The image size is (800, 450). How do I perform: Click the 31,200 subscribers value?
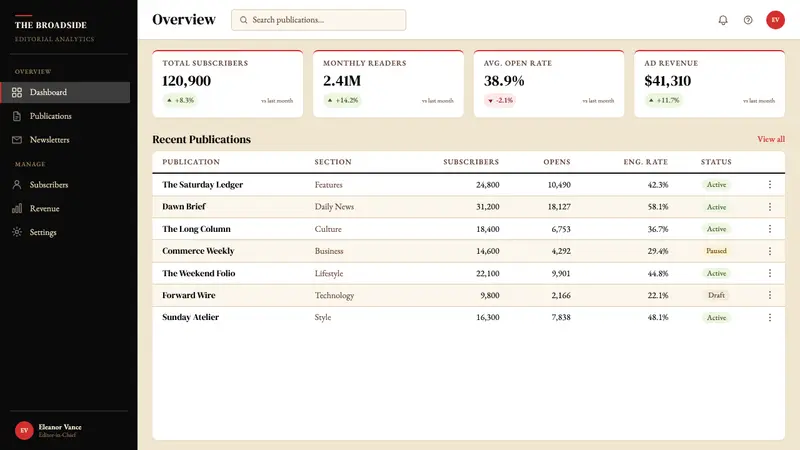coord(488,207)
